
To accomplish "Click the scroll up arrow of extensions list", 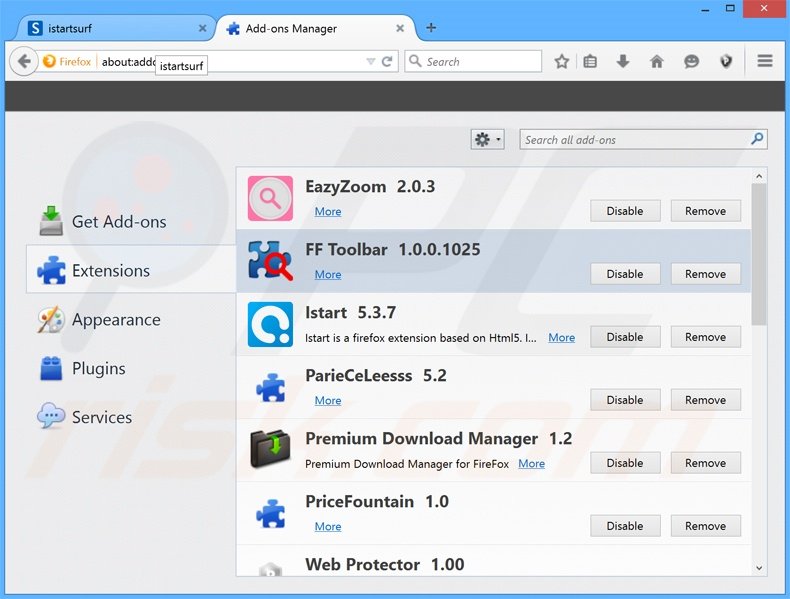I will point(759,176).
